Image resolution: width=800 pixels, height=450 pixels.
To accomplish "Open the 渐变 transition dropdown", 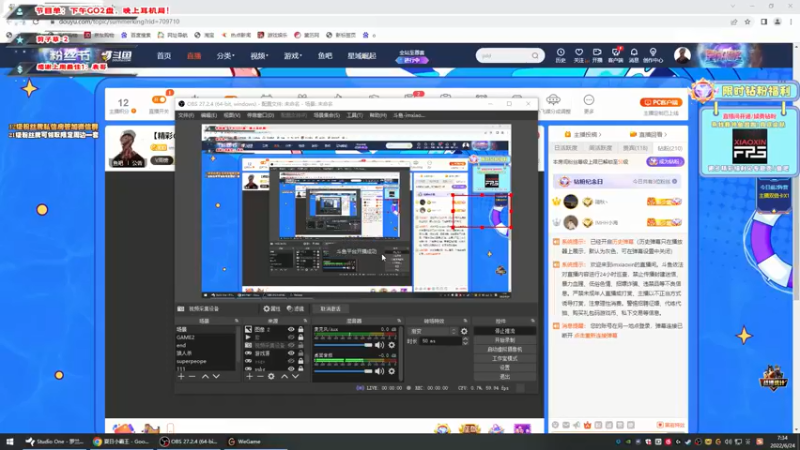I will [433, 331].
